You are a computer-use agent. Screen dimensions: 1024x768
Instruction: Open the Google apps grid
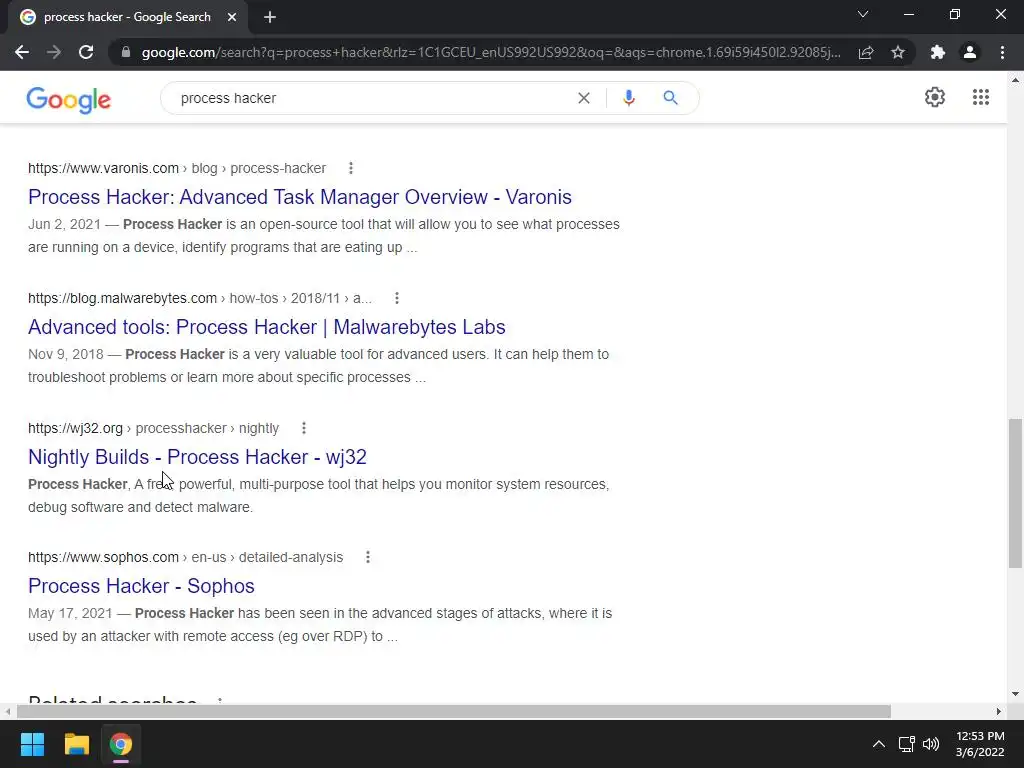[980, 97]
